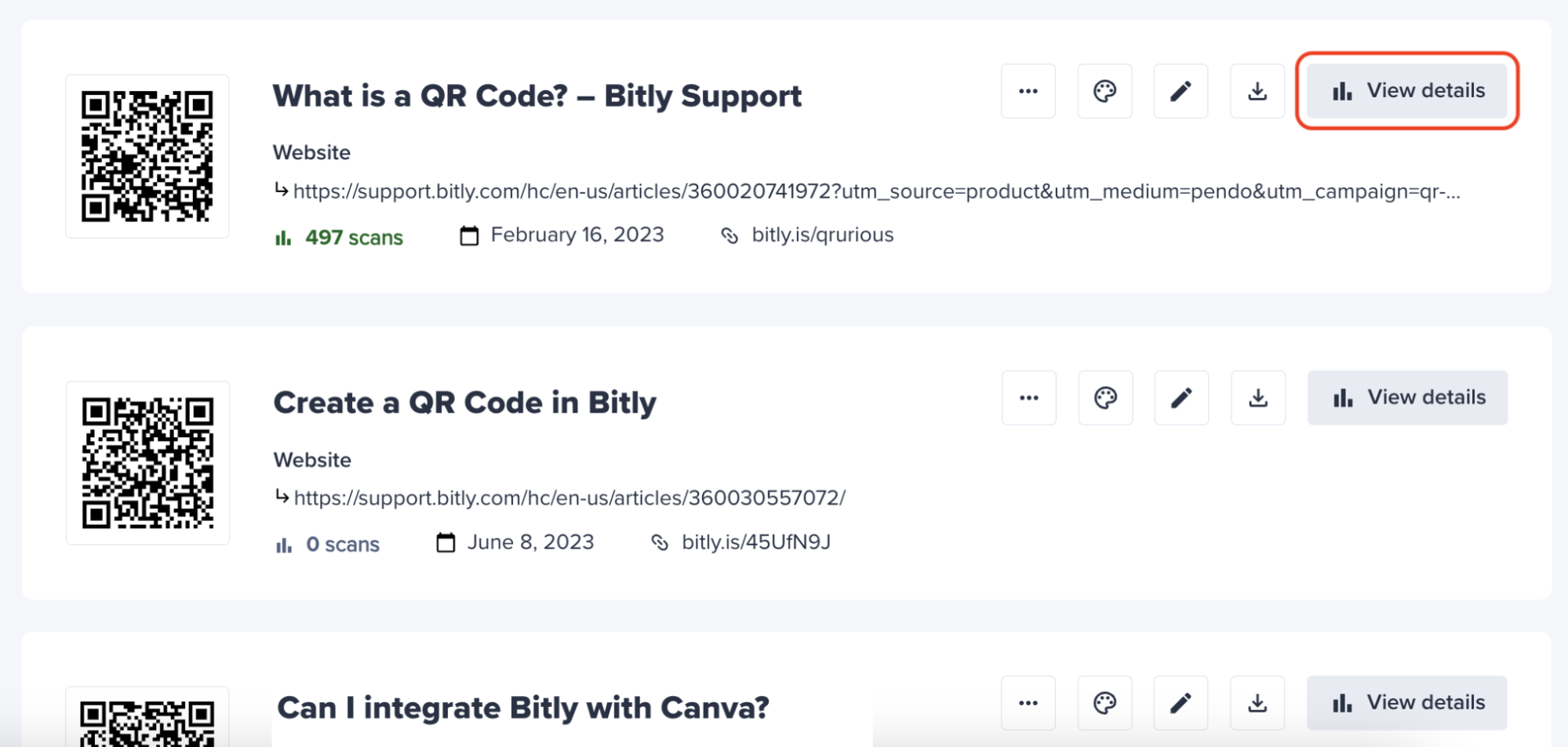Download the Canva integration QR code
The height and width of the screenshot is (747, 1568).
(x=1257, y=703)
